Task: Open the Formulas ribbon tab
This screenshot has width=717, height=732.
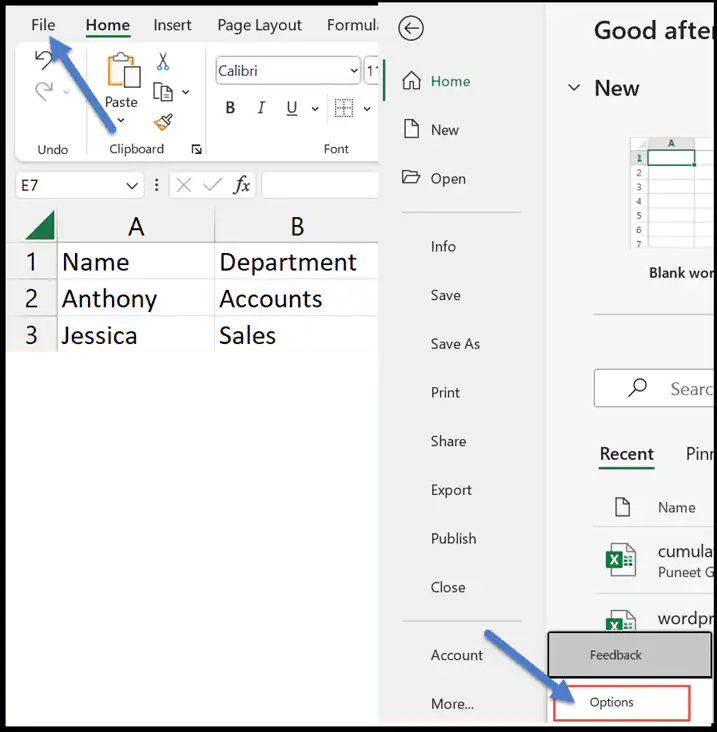Action: [352, 25]
